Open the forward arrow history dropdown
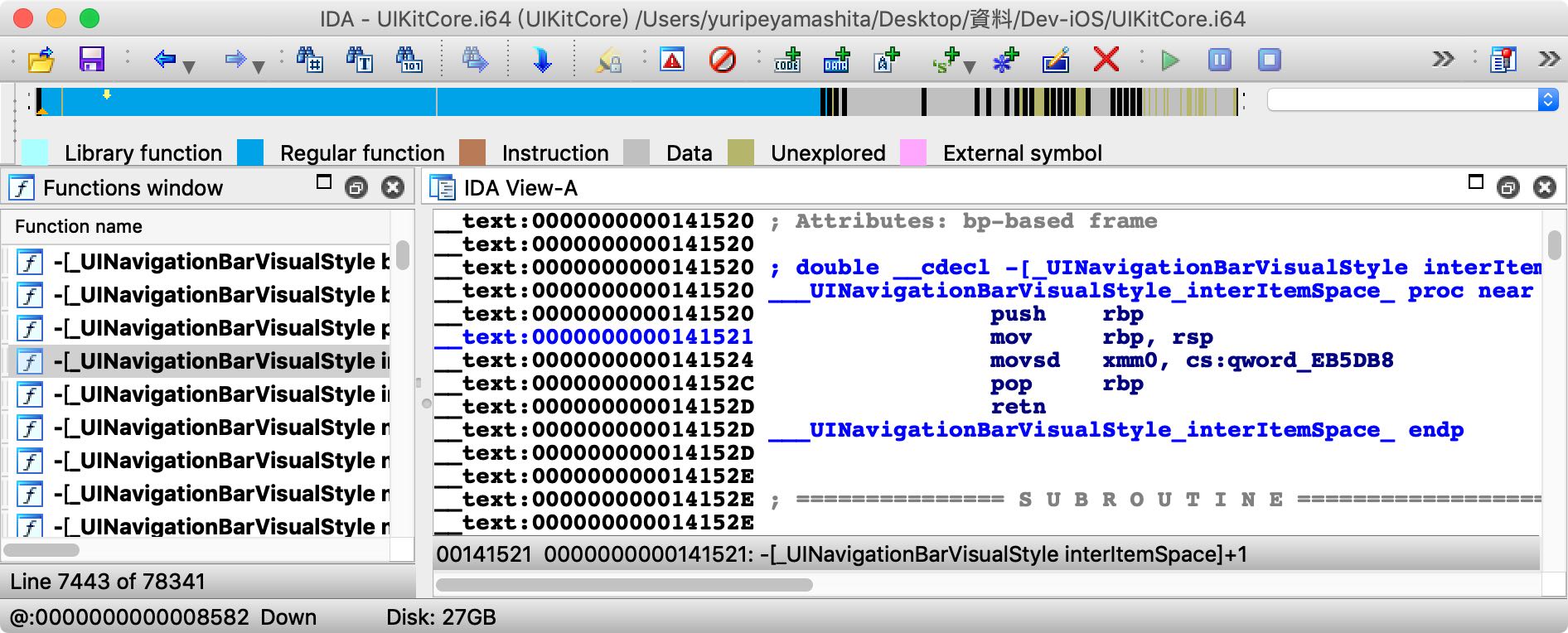This screenshot has width=1568, height=633. pos(259,66)
